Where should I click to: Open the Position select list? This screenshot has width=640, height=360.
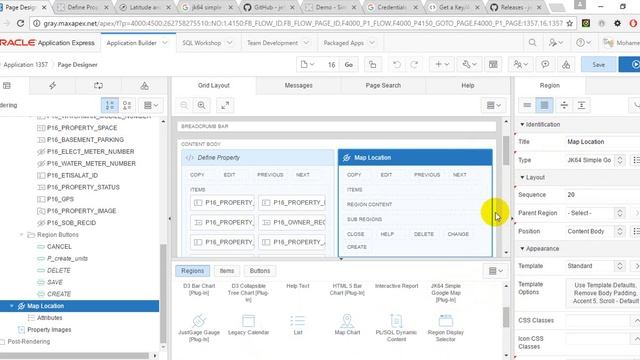[x=596, y=231]
